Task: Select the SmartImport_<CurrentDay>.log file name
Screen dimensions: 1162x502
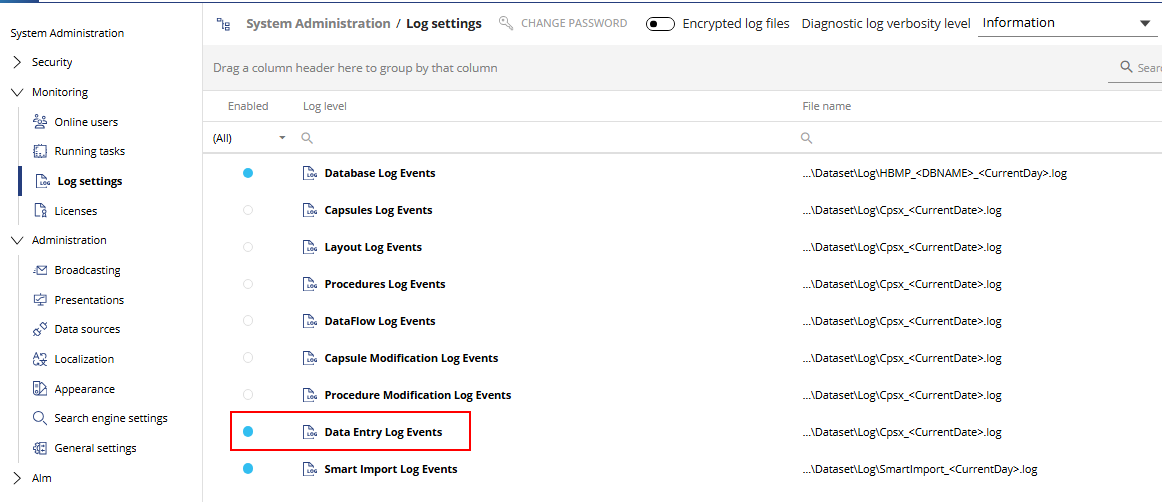Action: [920, 469]
